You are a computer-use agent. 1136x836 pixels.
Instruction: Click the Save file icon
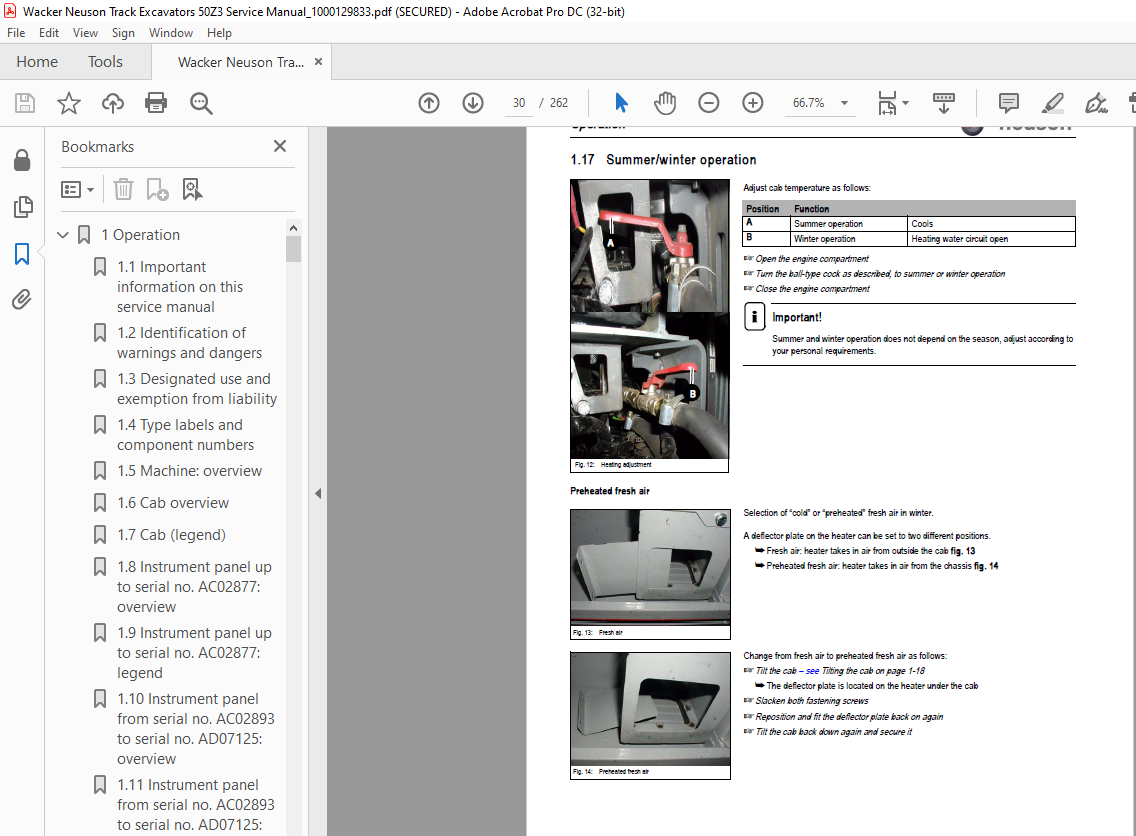tap(25, 103)
